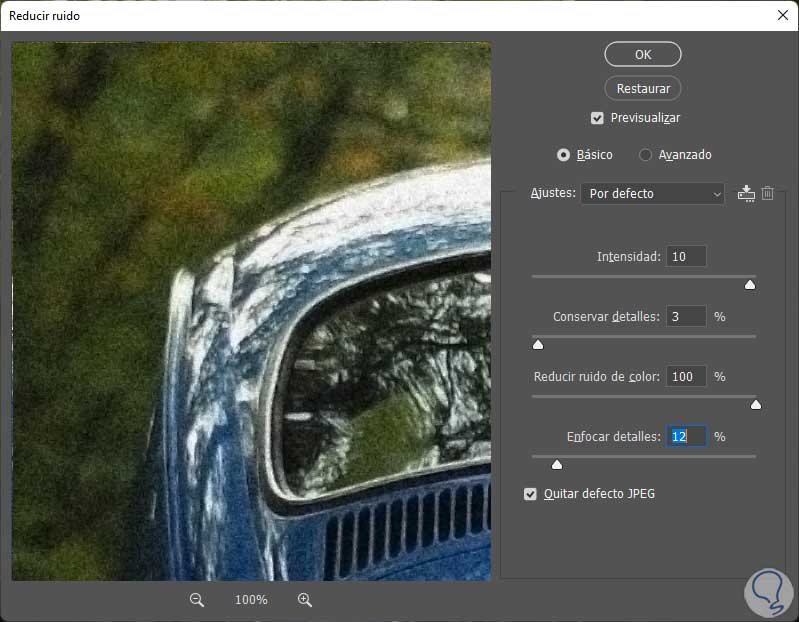The width and height of the screenshot is (799, 622).
Task: Click the 100% zoom level text
Action: point(251,600)
